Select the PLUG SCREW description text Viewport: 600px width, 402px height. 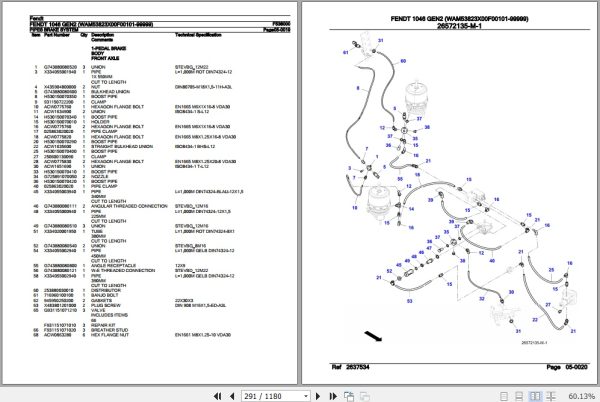coord(106,305)
